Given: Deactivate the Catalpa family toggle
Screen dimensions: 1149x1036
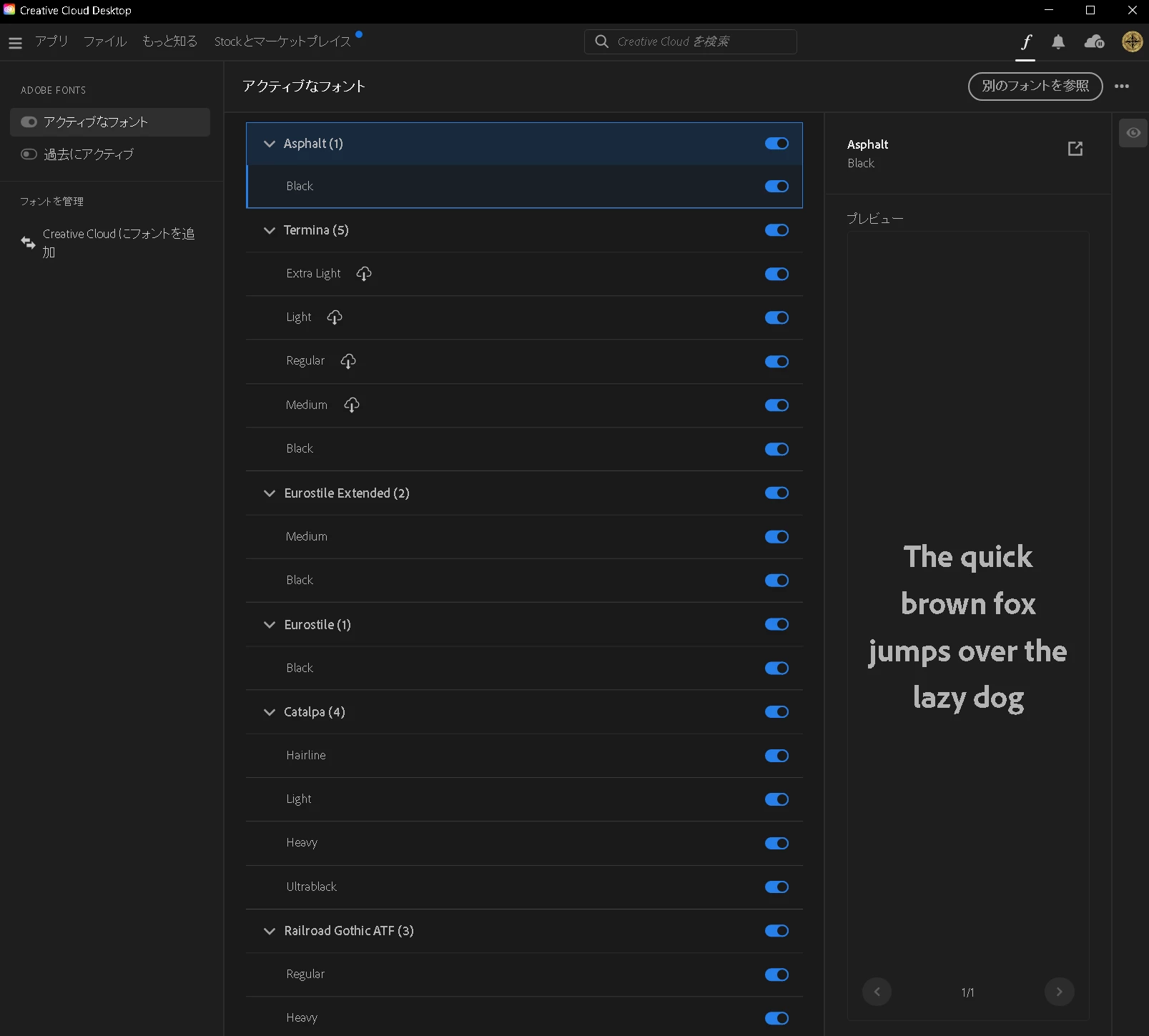Looking at the screenshot, I should pos(776,712).
